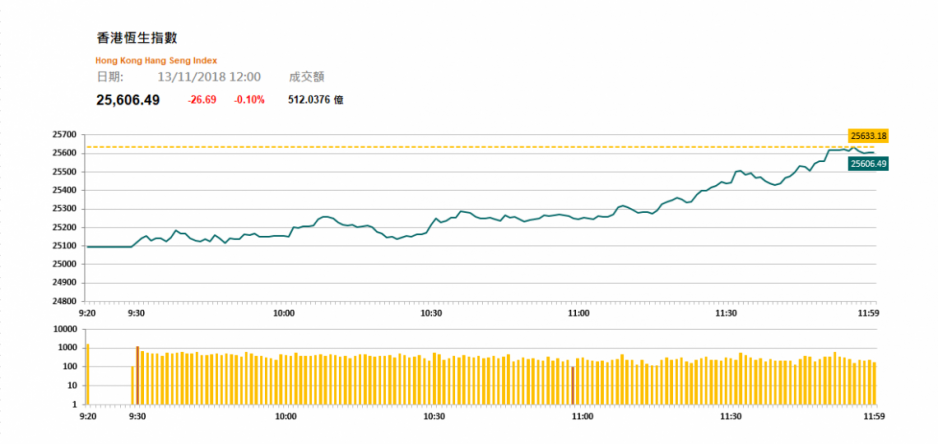Viewport: 938px width, 444px height.
Task: Click the 9:30 label under the price chart
Action: click(137, 313)
